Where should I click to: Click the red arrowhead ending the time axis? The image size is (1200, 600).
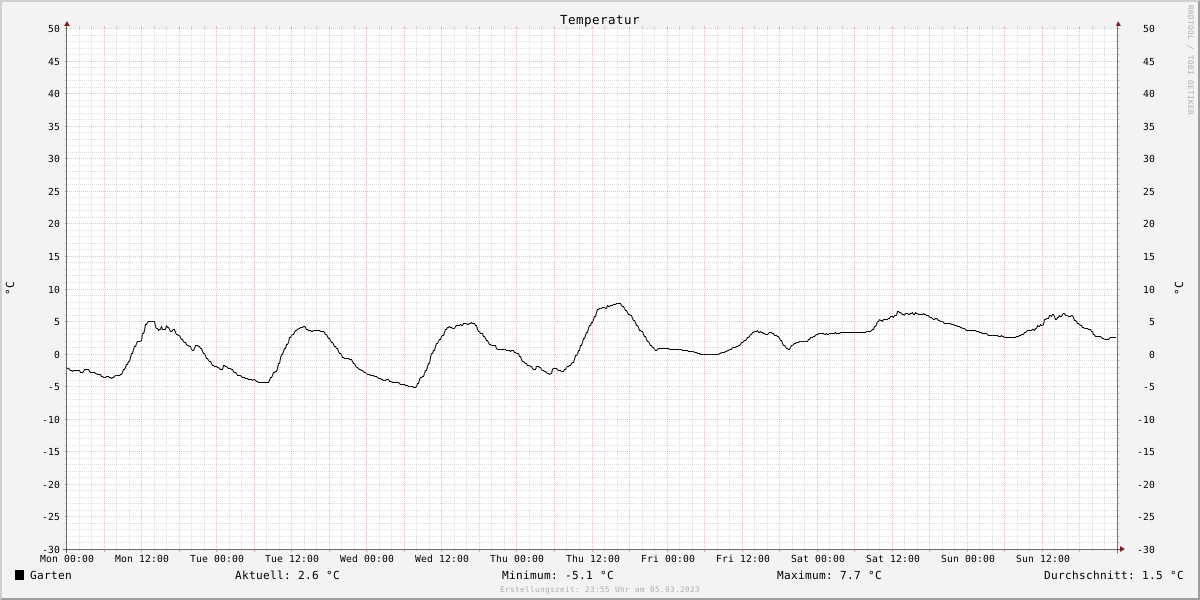tap(1122, 549)
